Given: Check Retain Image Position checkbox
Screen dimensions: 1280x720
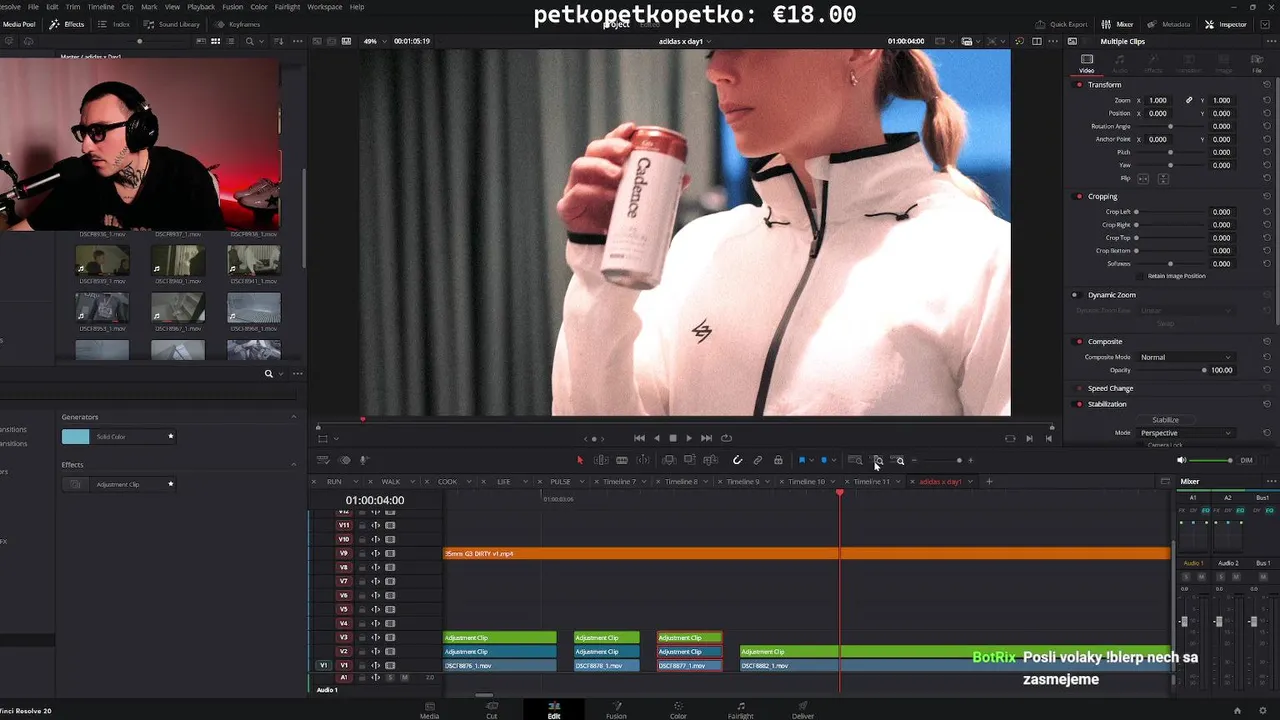Looking at the screenshot, I should point(1141,276).
